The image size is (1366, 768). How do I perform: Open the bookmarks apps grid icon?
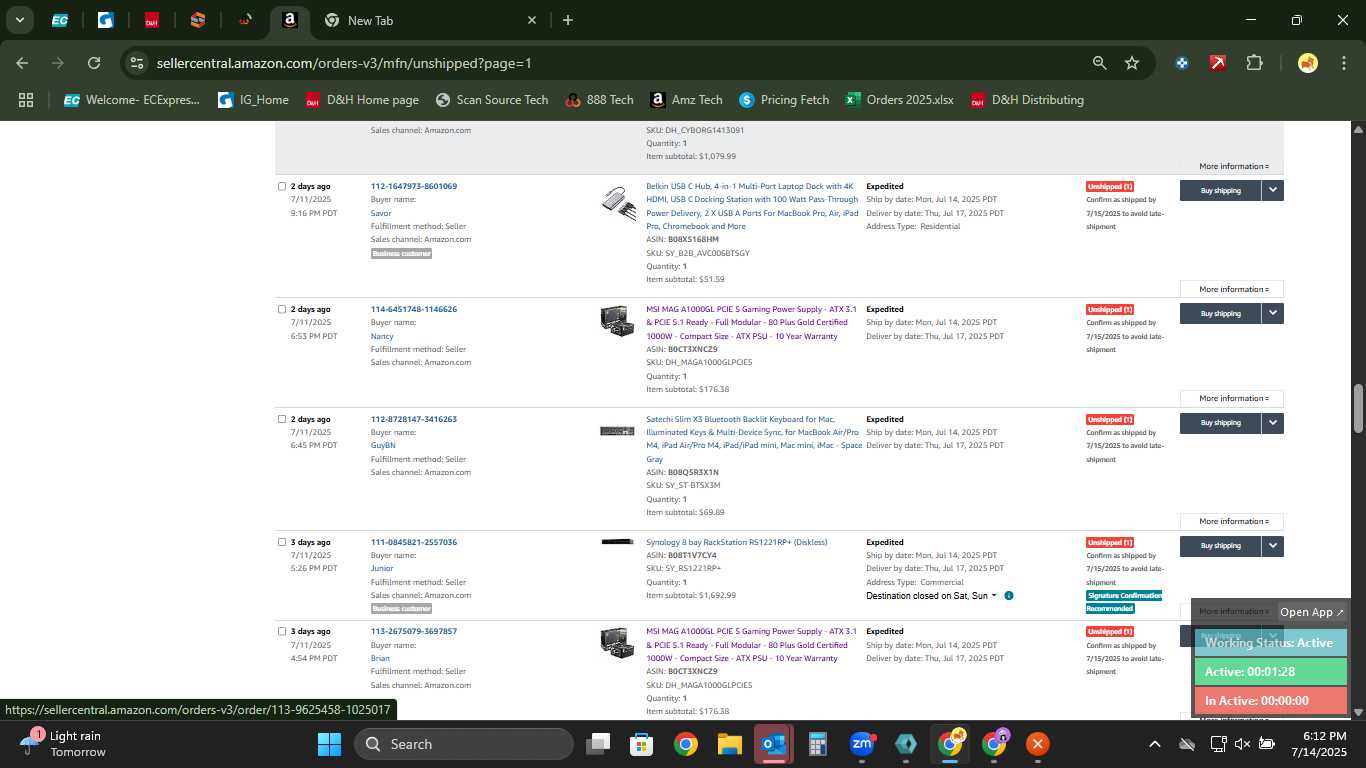(x=26, y=100)
